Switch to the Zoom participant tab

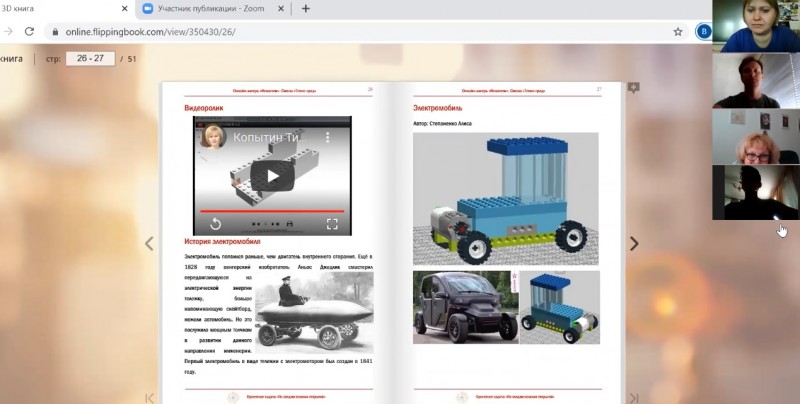pyautogui.click(x=205, y=9)
